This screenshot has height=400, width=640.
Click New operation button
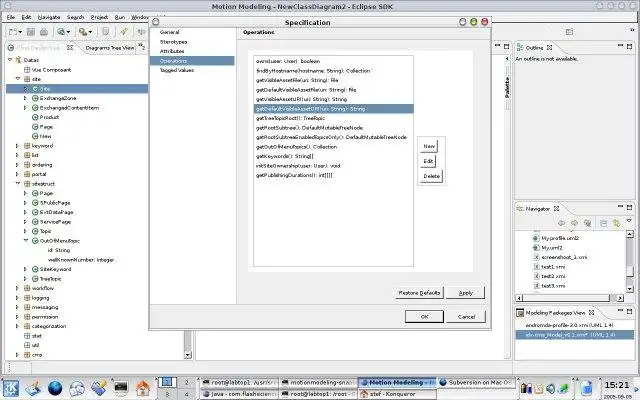click(x=429, y=146)
